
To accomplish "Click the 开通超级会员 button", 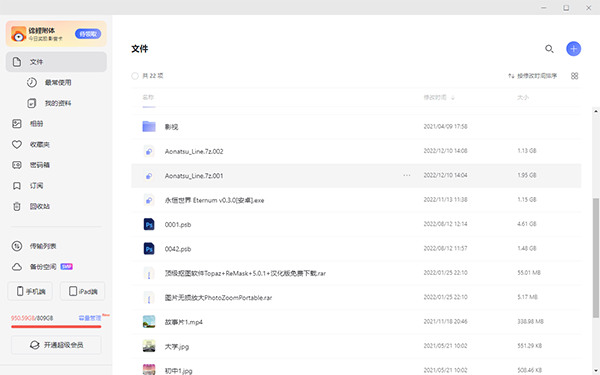I will pos(56,345).
